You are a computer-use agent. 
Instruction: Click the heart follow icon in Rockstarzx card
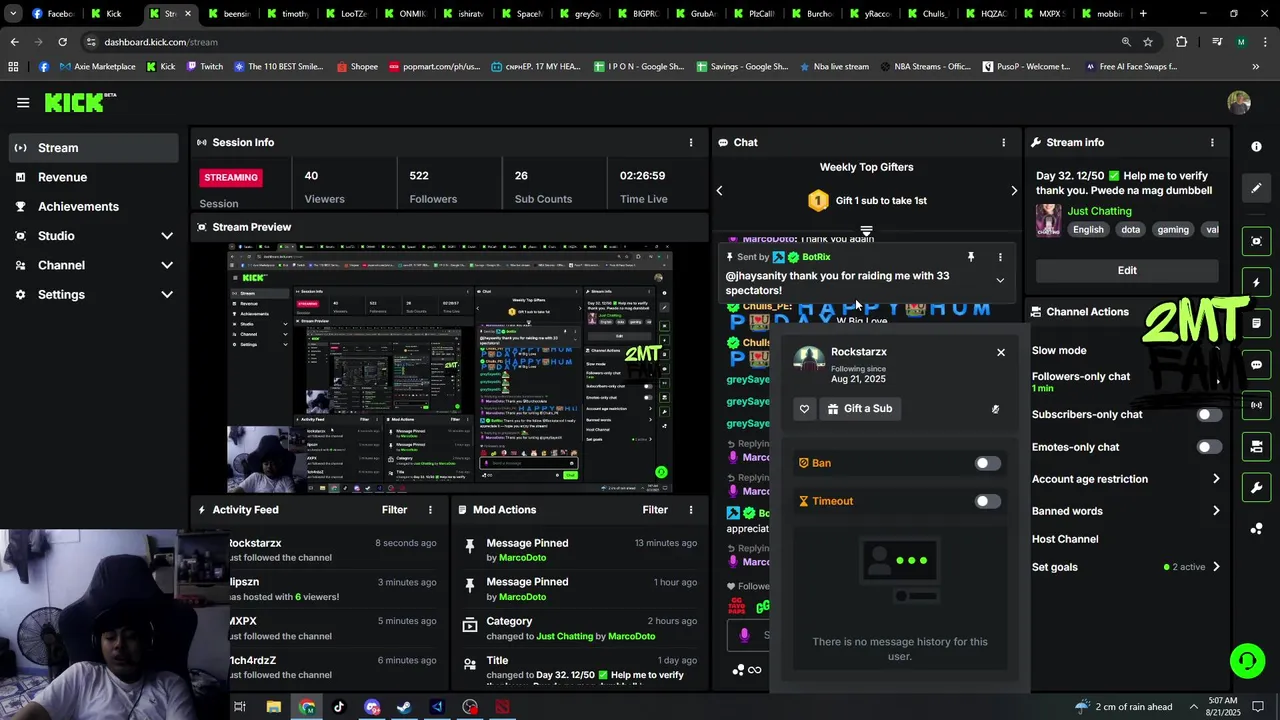point(805,408)
